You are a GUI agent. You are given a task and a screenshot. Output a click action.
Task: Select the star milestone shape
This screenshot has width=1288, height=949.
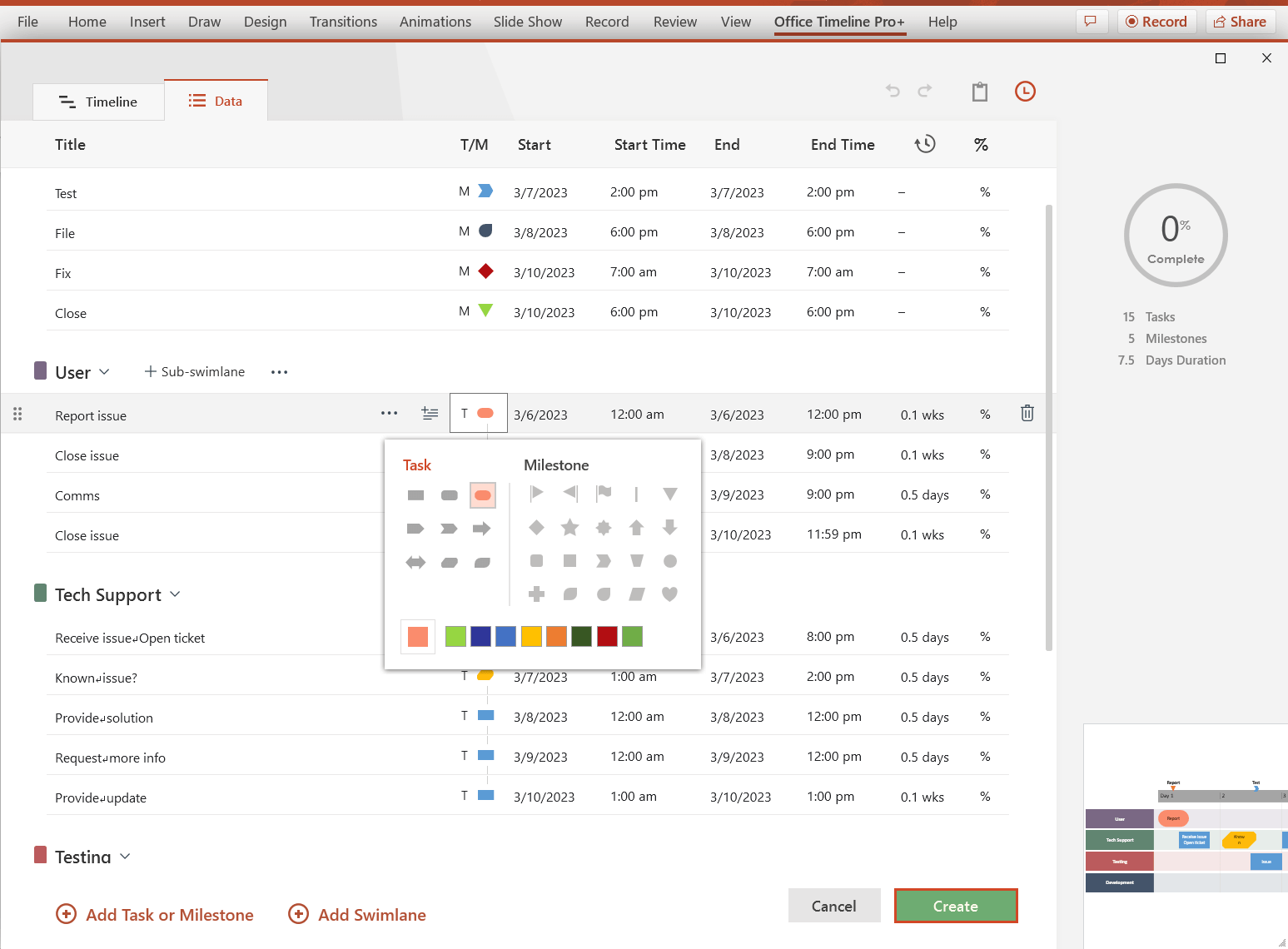point(569,527)
